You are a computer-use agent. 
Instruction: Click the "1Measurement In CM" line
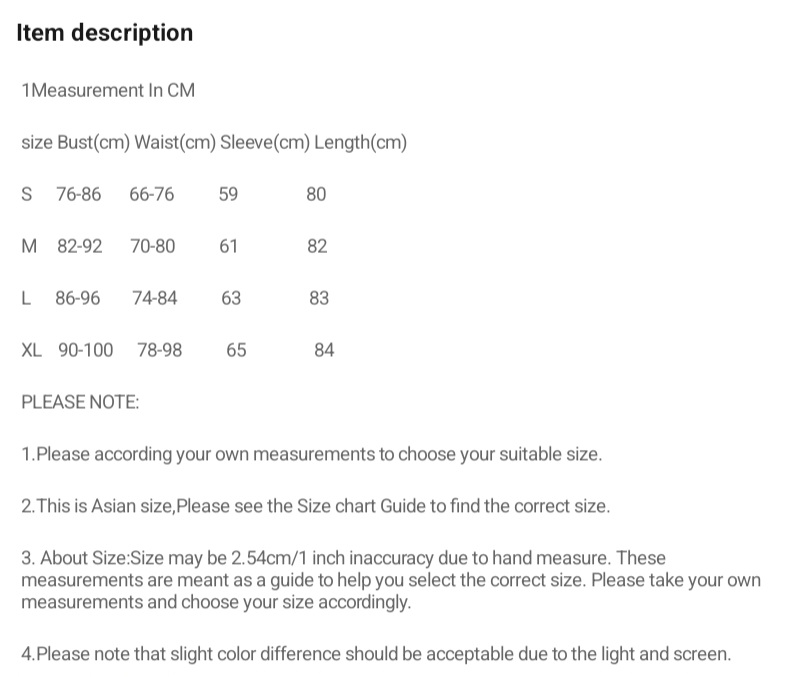[108, 91]
